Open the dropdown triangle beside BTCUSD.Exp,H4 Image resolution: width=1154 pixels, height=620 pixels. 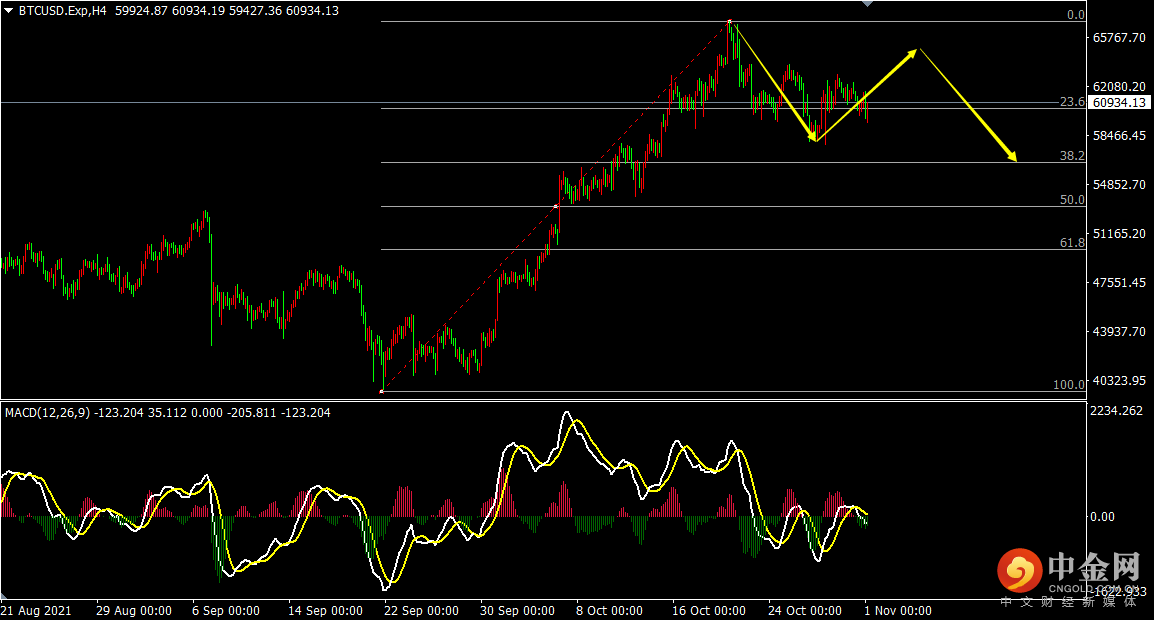click(9, 11)
